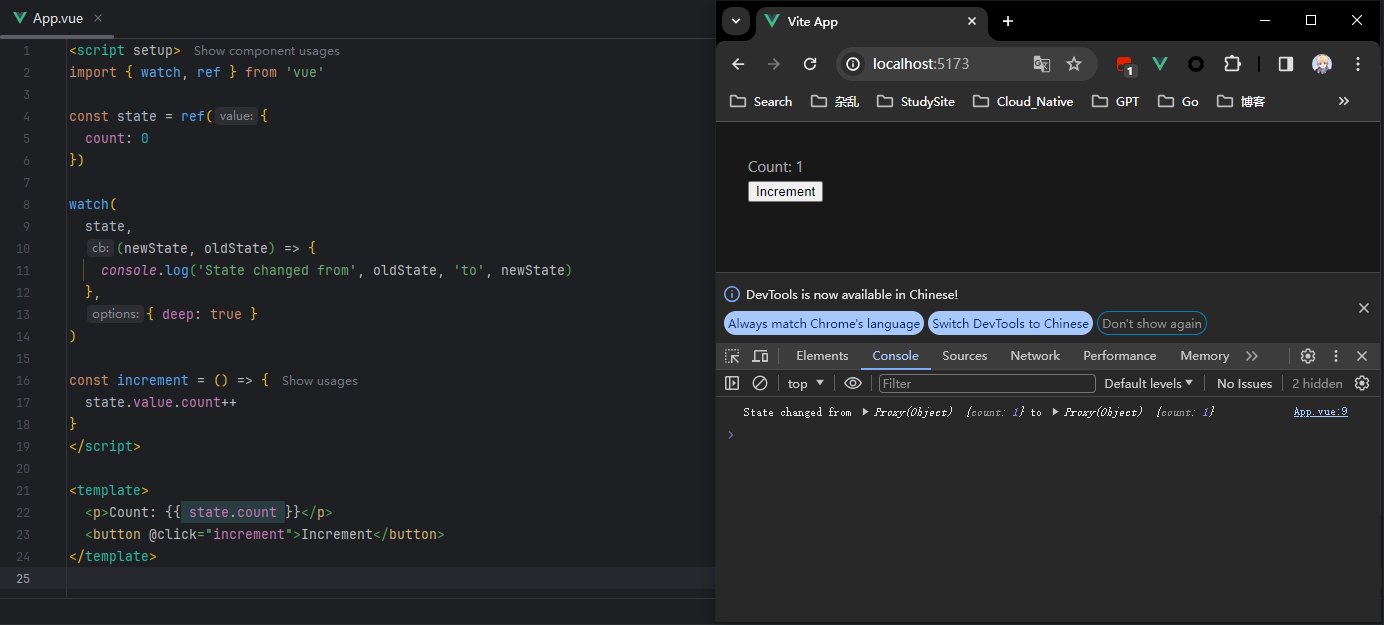
Task: Click the '2 hidden' messages label
Action: coord(1317,383)
